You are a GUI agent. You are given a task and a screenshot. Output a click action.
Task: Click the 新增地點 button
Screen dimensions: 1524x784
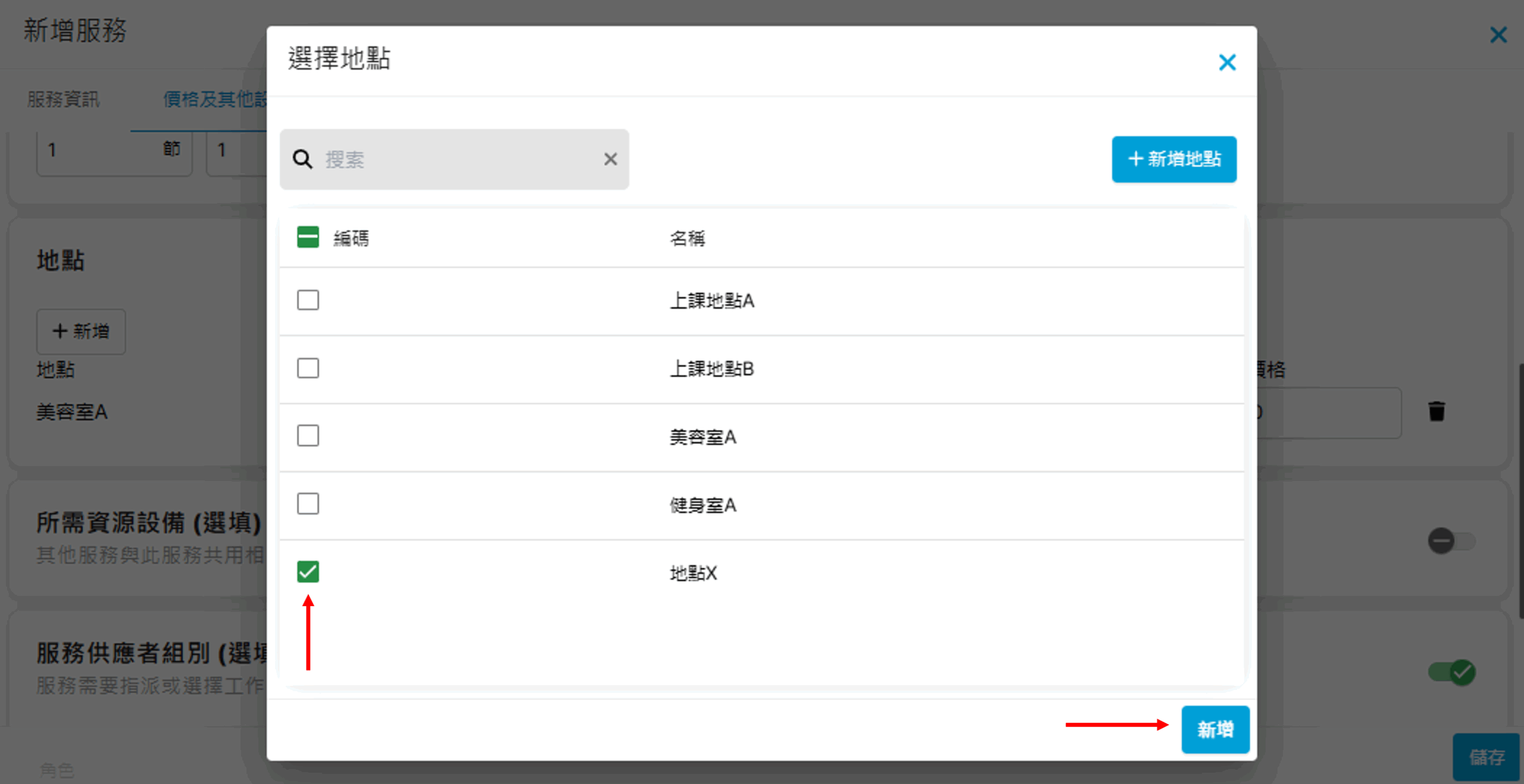(1174, 159)
